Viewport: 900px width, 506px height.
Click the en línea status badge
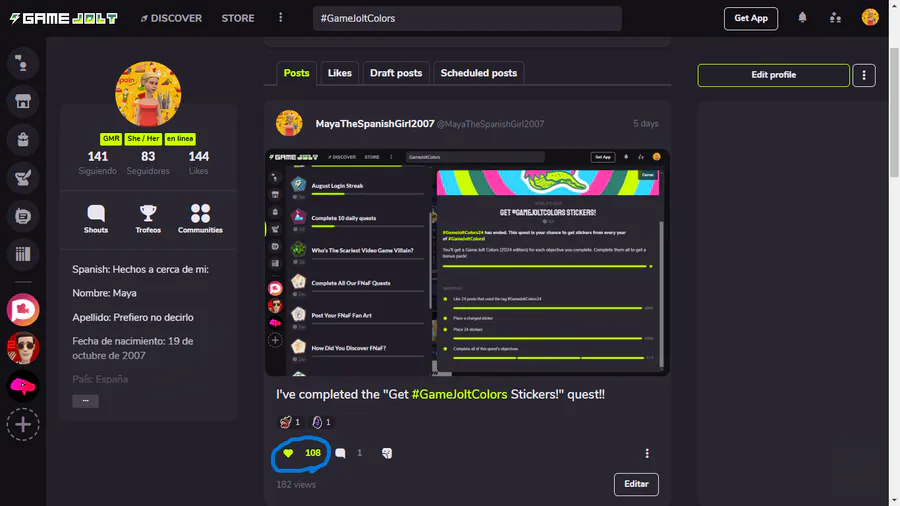coord(180,139)
